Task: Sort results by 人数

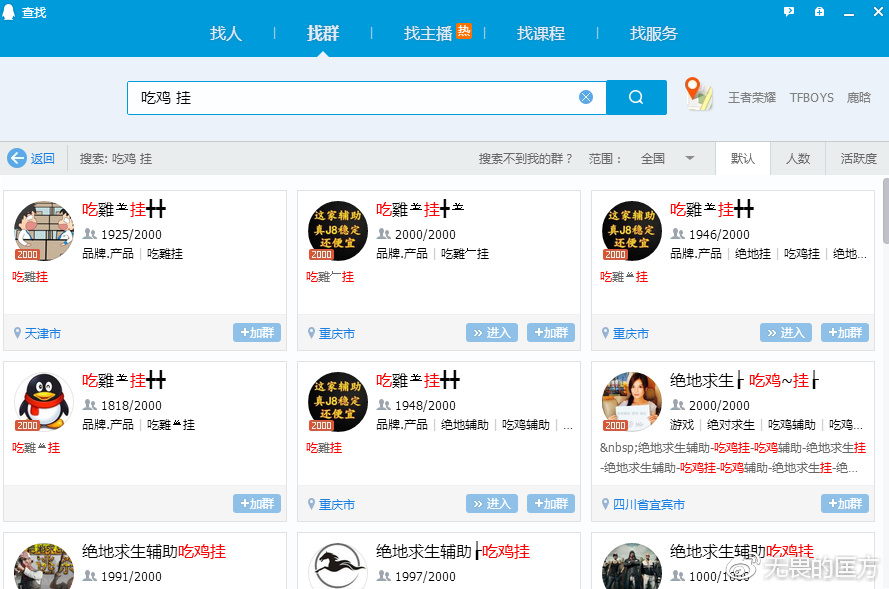Action: [798, 158]
